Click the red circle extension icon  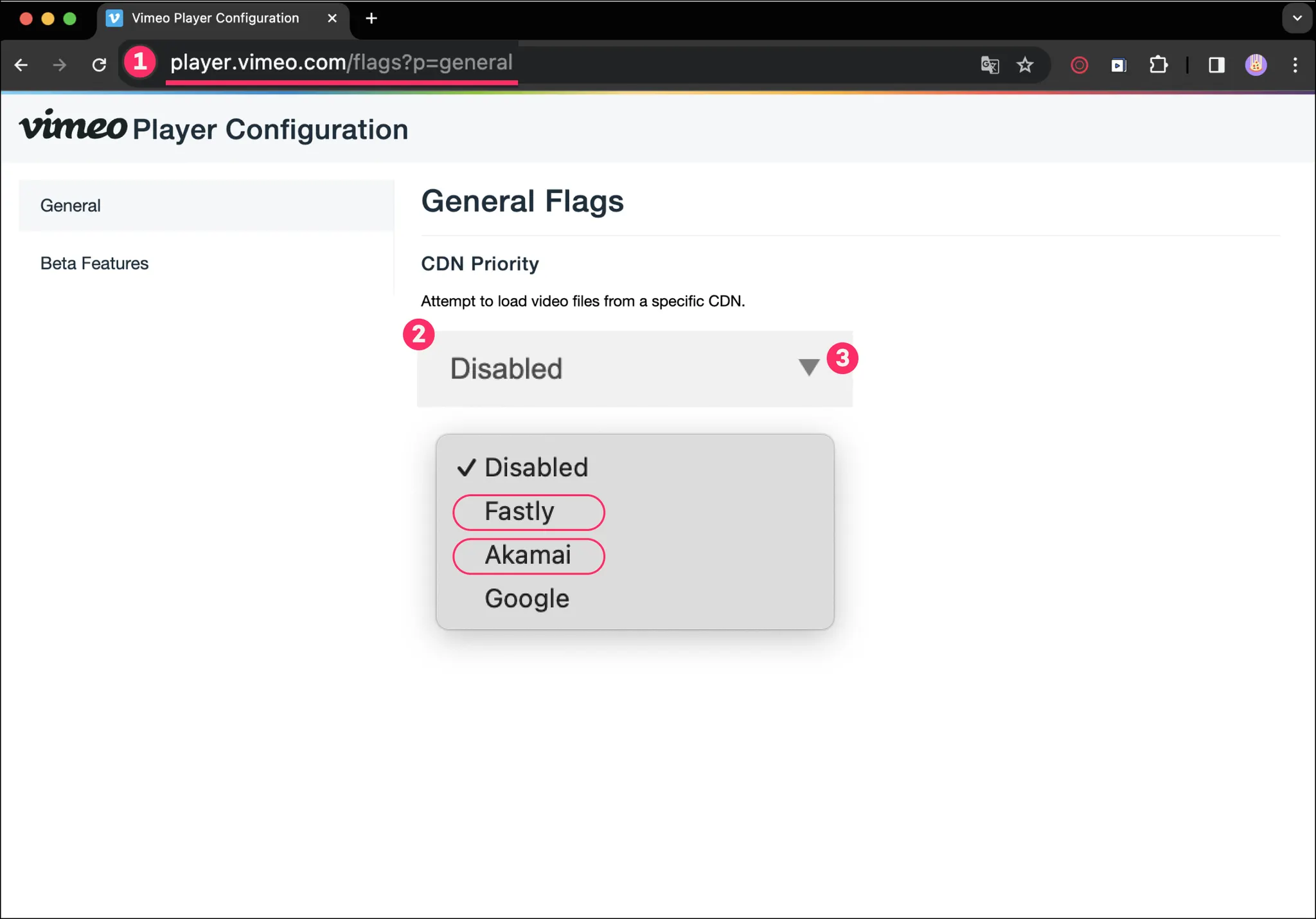(x=1080, y=65)
